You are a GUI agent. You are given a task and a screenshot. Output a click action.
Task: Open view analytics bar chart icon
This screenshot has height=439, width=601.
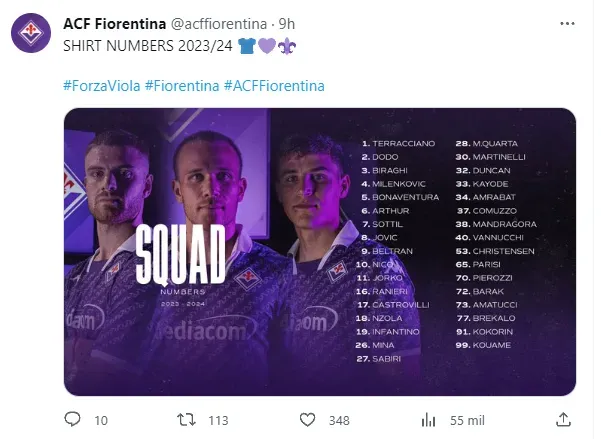[428, 420]
